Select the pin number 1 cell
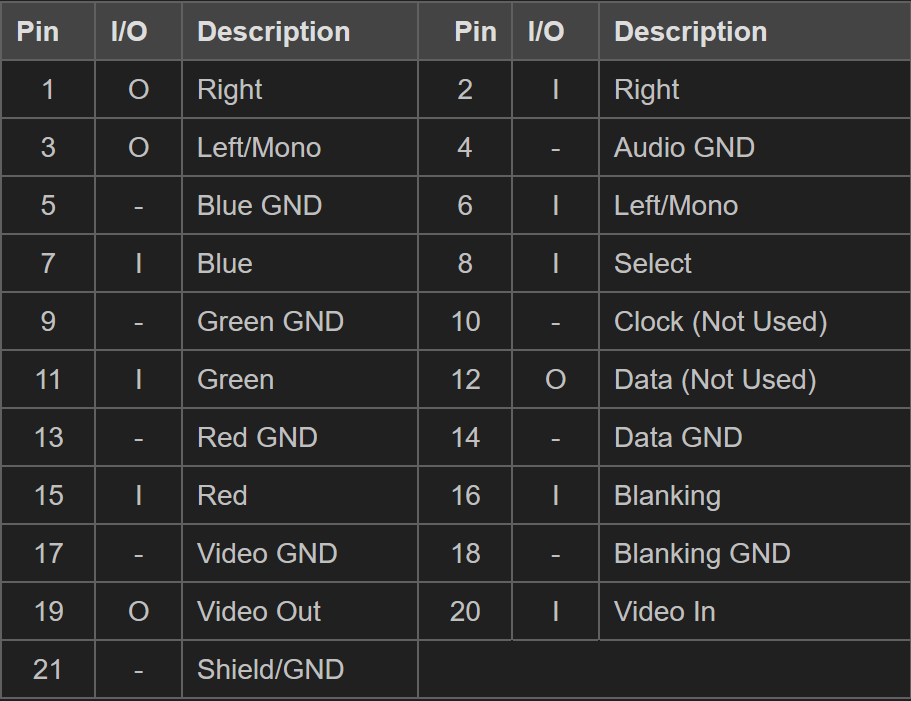This screenshot has height=701, width=911. point(48,90)
